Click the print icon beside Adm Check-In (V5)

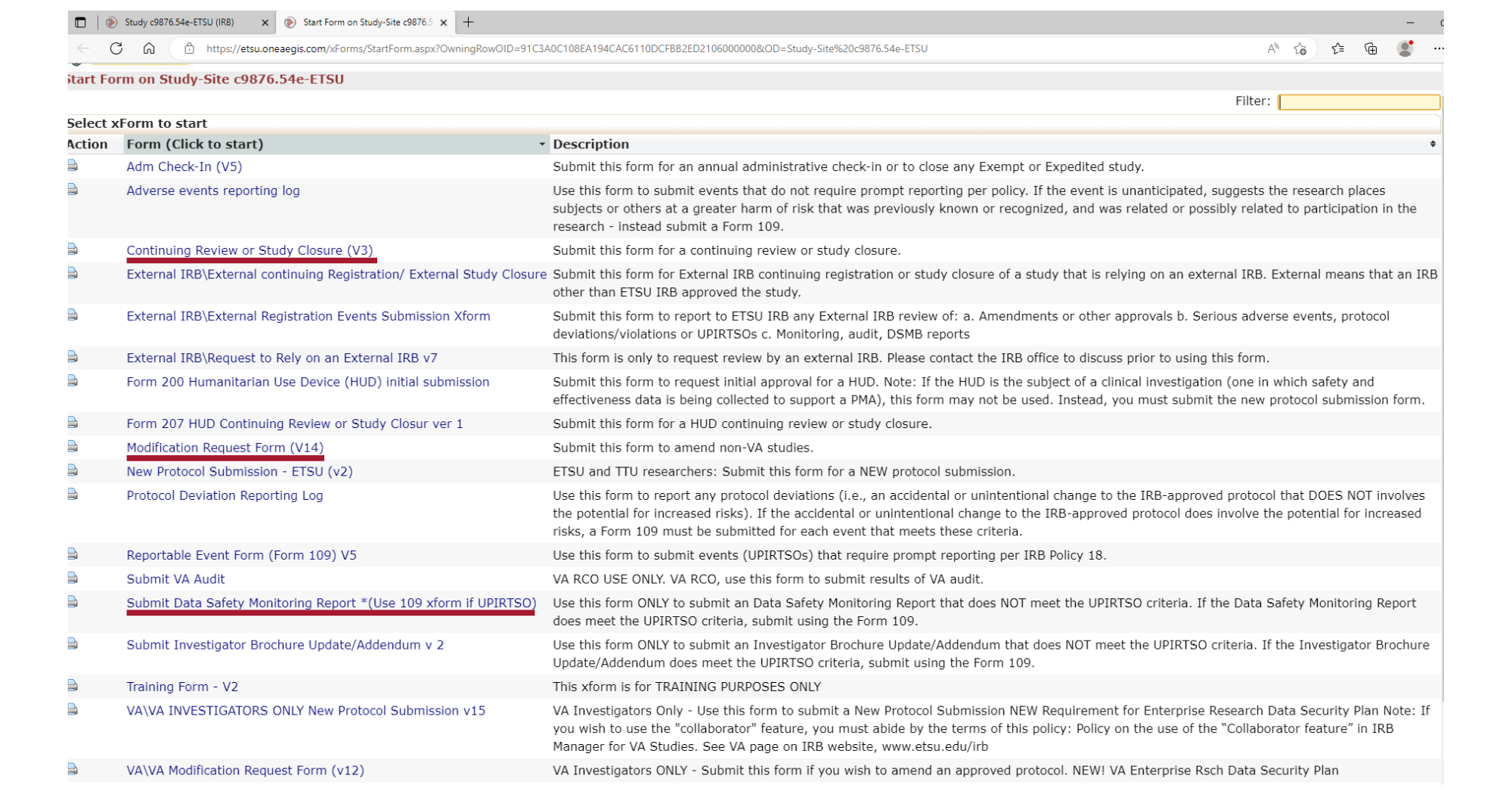tap(71, 166)
